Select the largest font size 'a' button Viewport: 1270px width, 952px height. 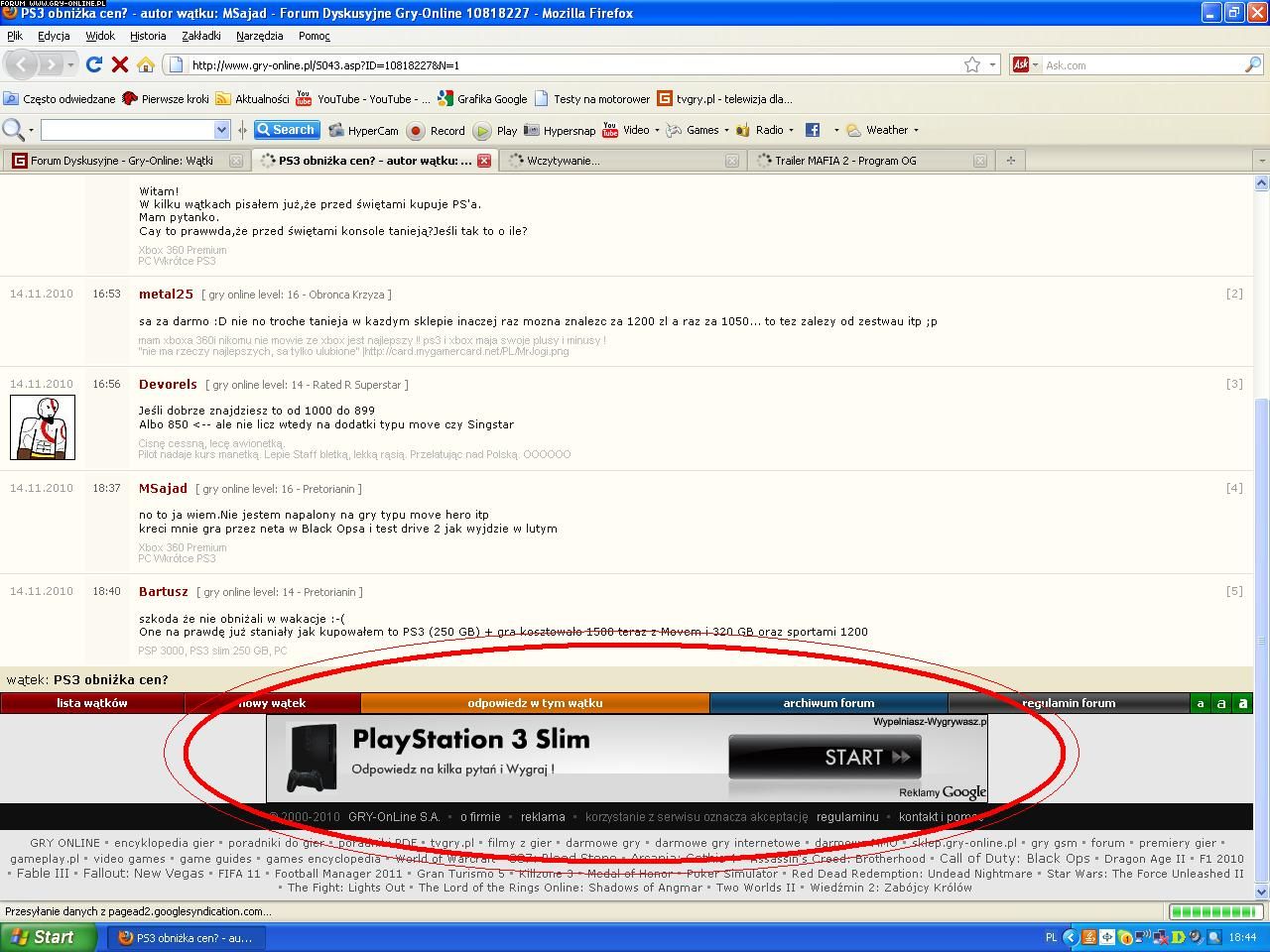click(1242, 703)
